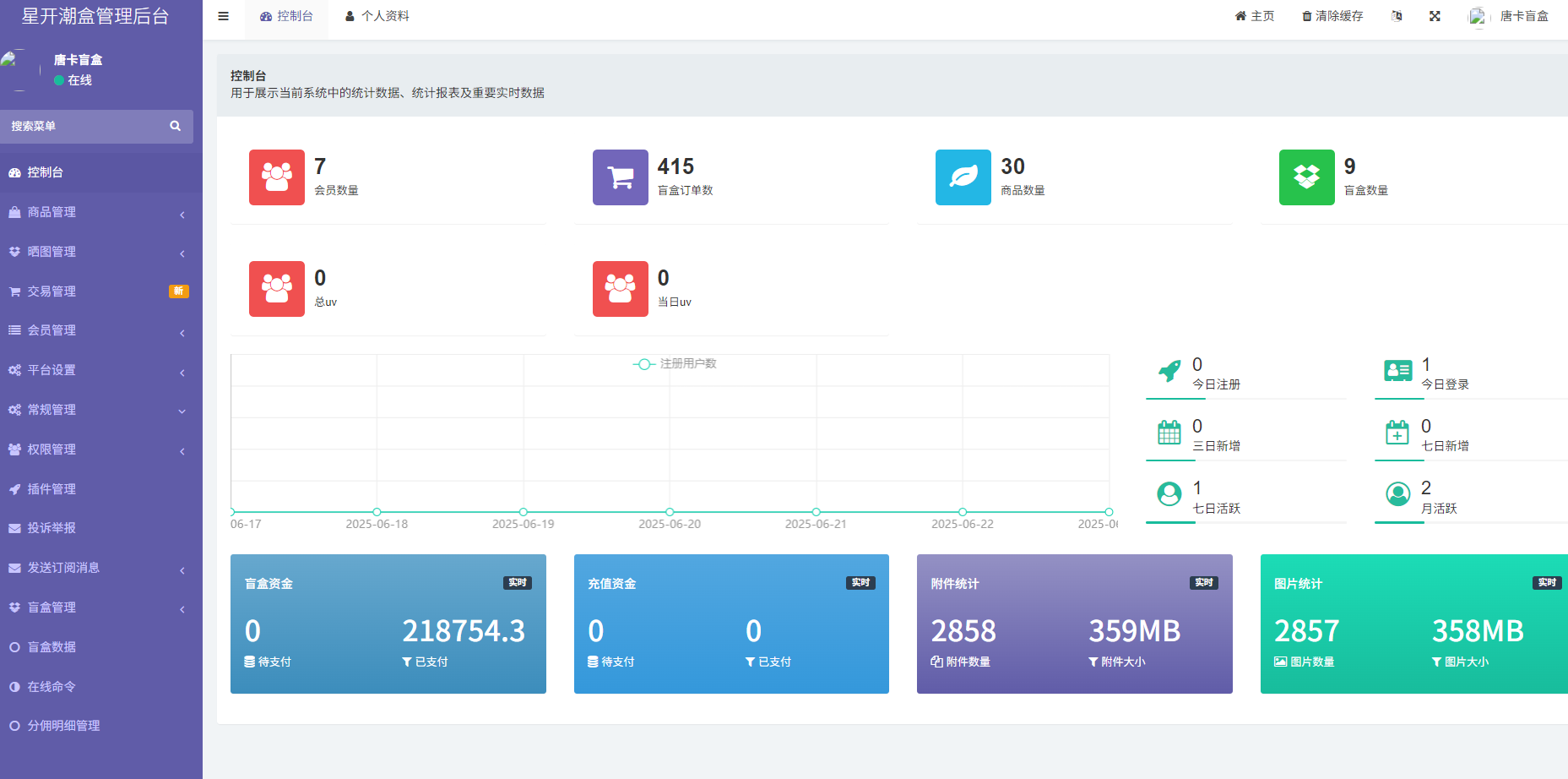Viewport: 1568px width, 779px height.
Task: Select the 控制台 tab in top bar
Action: point(286,16)
